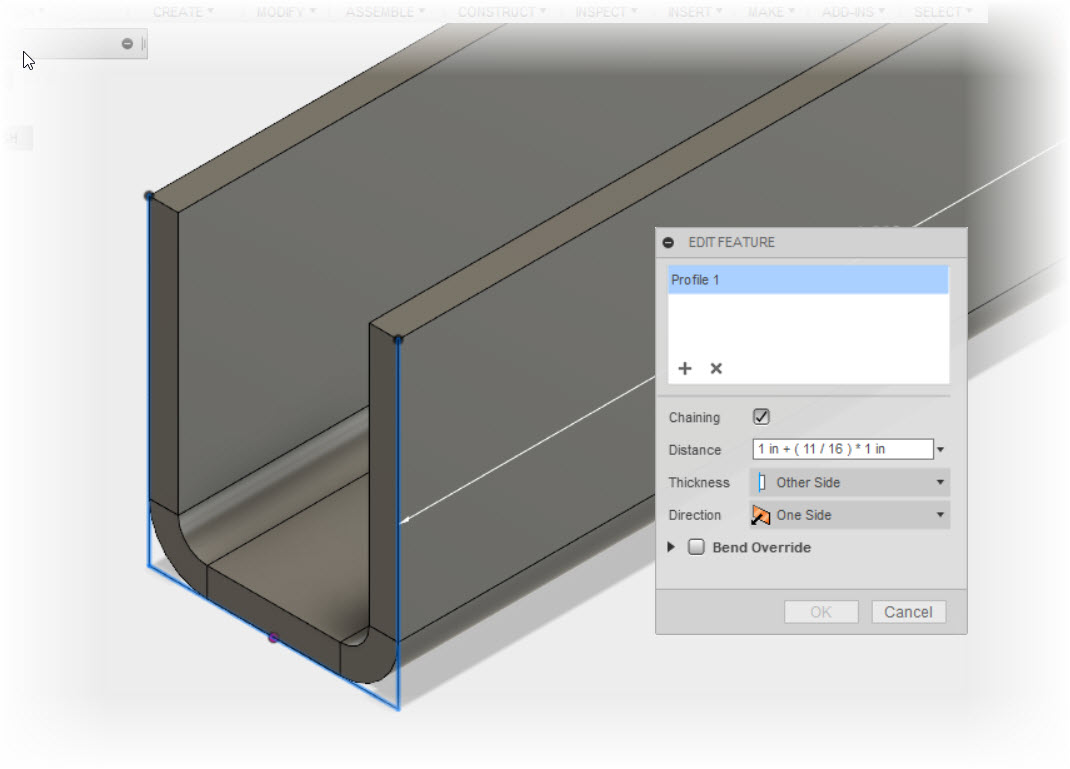Open the MODIFY menu
The height and width of the screenshot is (769, 1070).
coord(283,11)
